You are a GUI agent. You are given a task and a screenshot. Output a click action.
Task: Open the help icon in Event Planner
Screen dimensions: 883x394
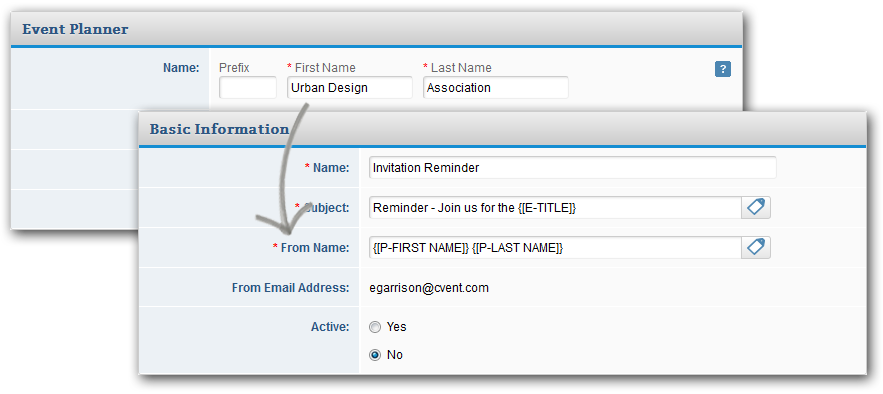723,69
